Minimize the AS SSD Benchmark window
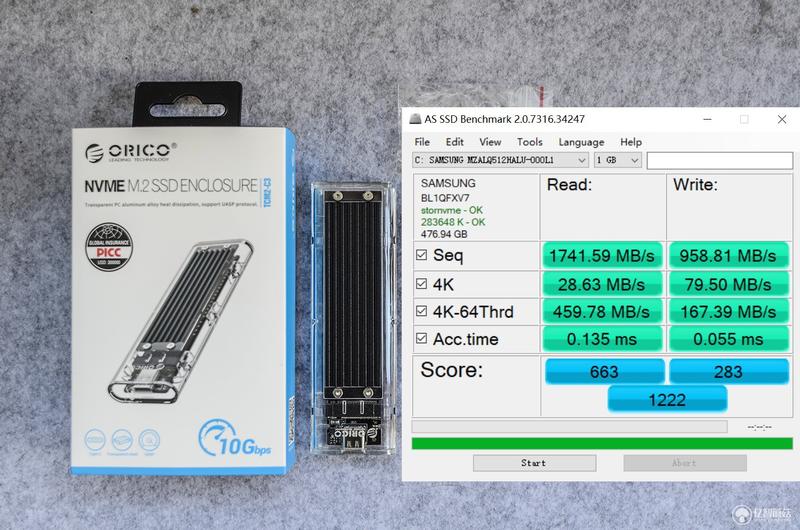 point(707,119)
